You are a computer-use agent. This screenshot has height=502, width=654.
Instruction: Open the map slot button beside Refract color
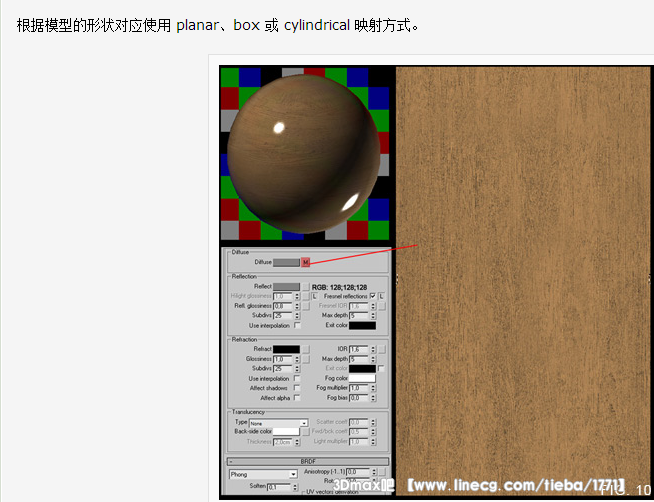click(x=306, y=349)
